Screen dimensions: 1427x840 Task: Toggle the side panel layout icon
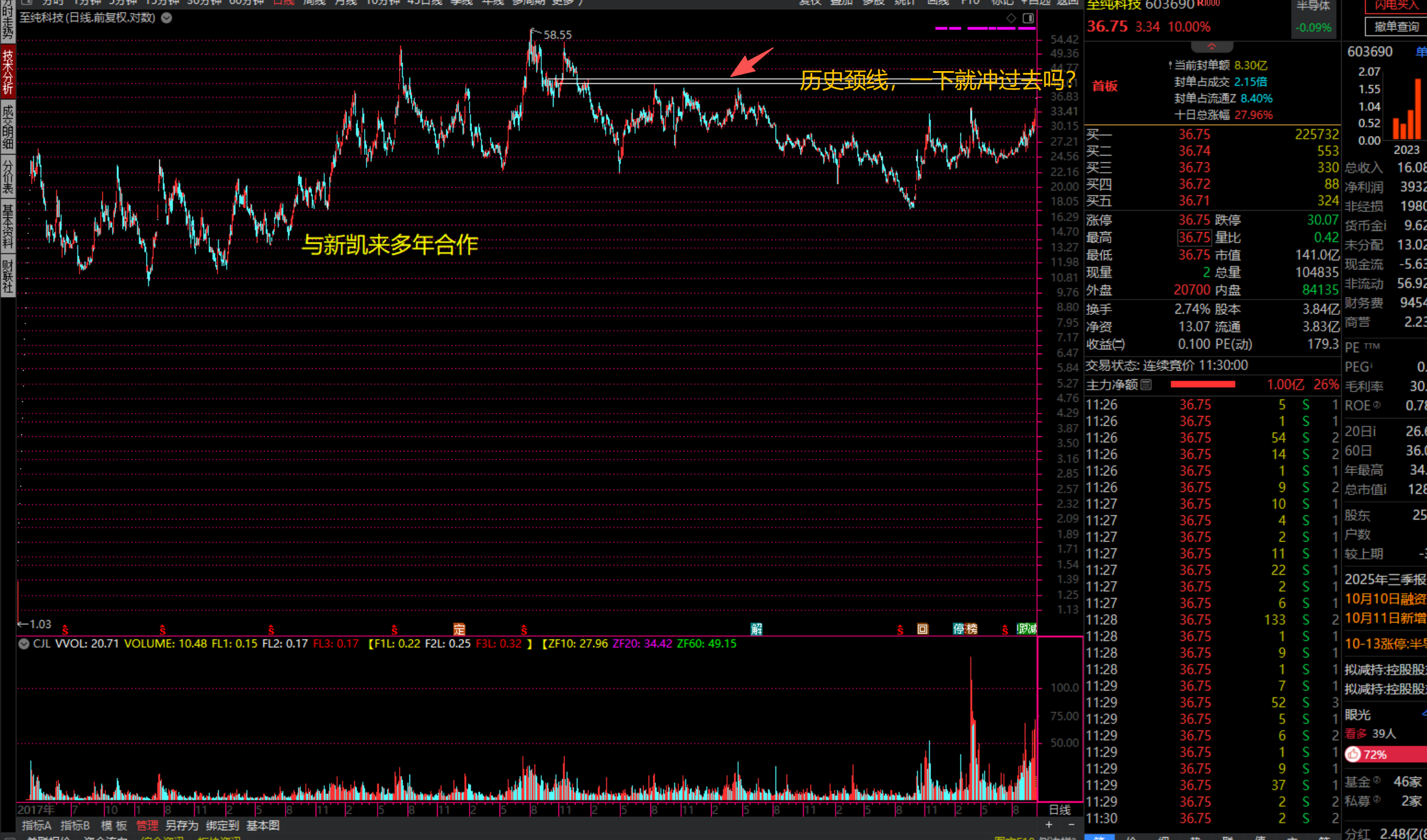tap(1028, 18)
